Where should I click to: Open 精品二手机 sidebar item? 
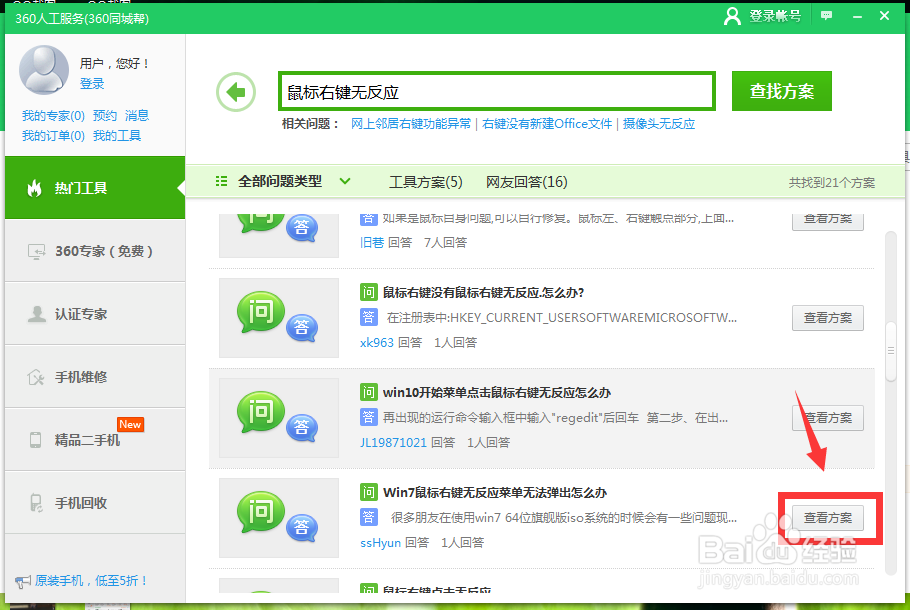[95, 439]
